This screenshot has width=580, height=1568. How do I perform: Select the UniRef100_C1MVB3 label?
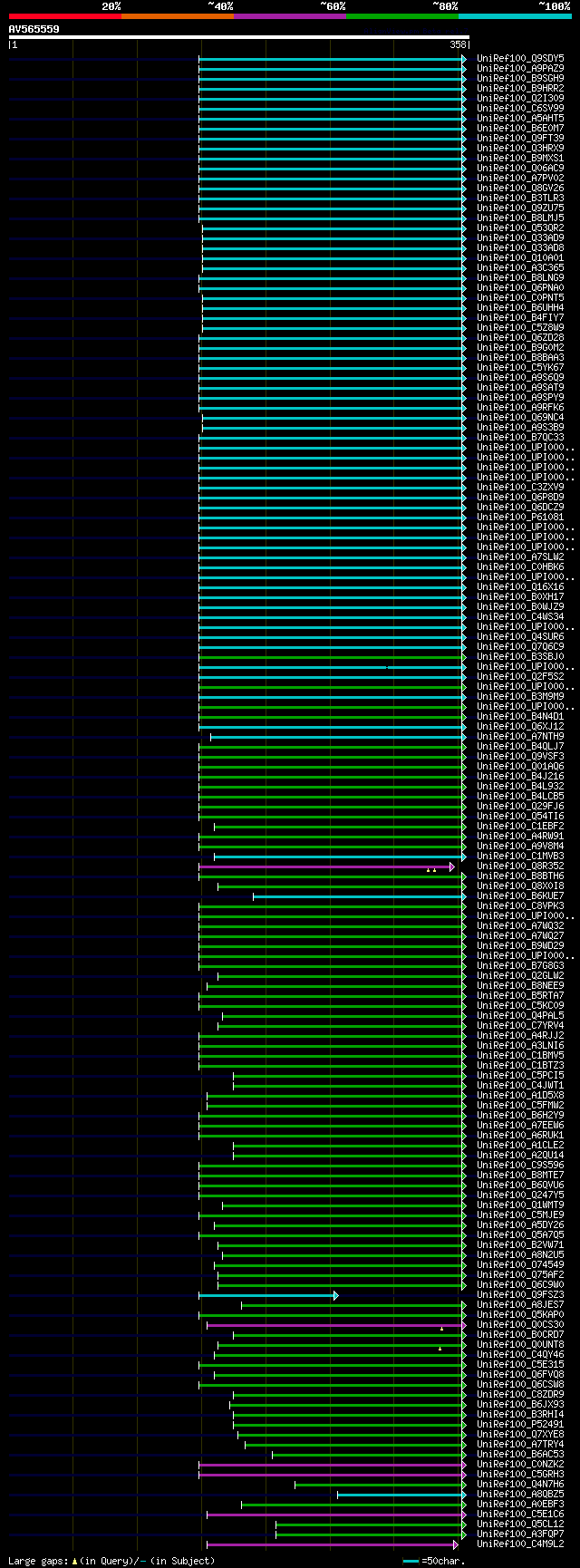tap(520, 856)
